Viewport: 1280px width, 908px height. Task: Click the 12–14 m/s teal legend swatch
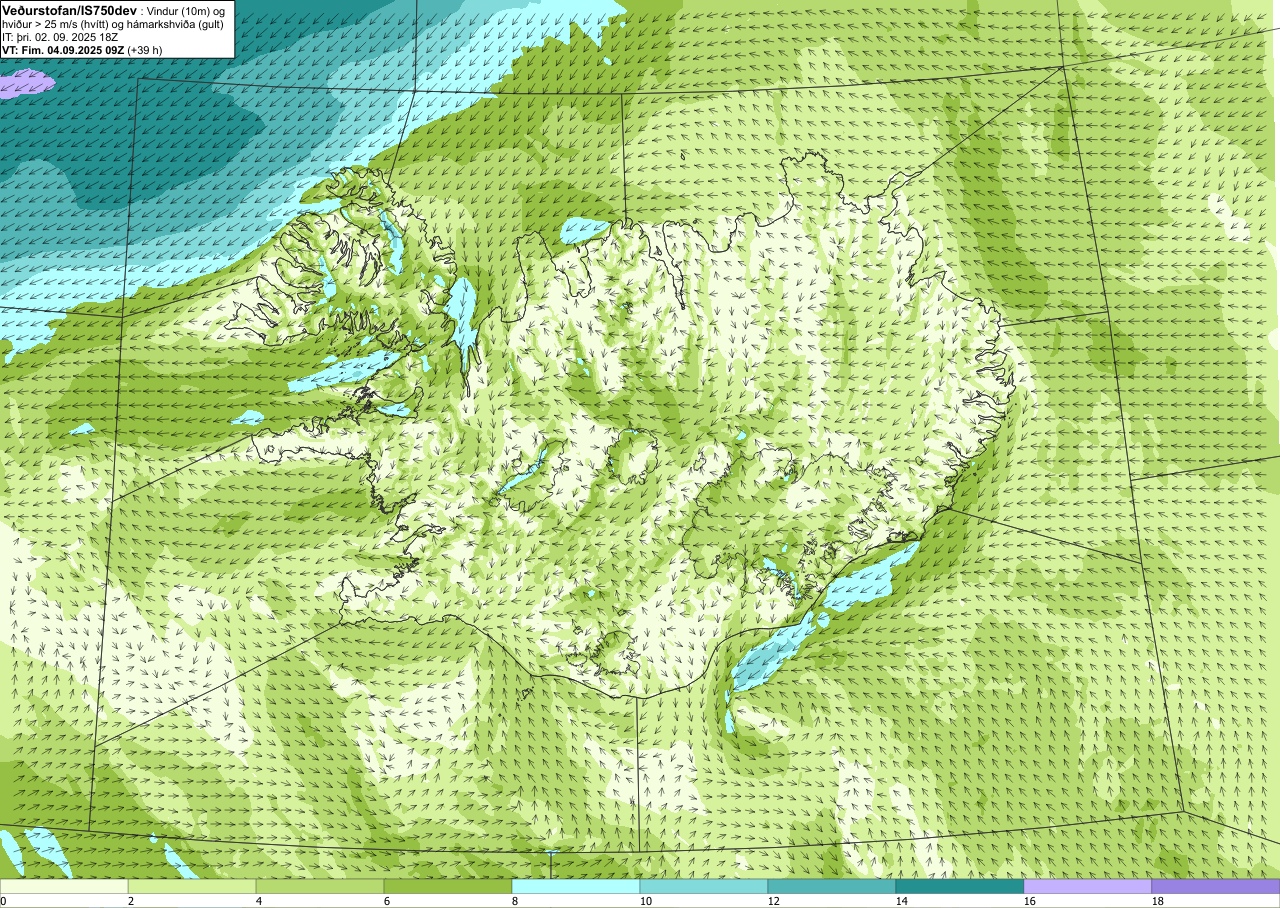coord(832,886)
